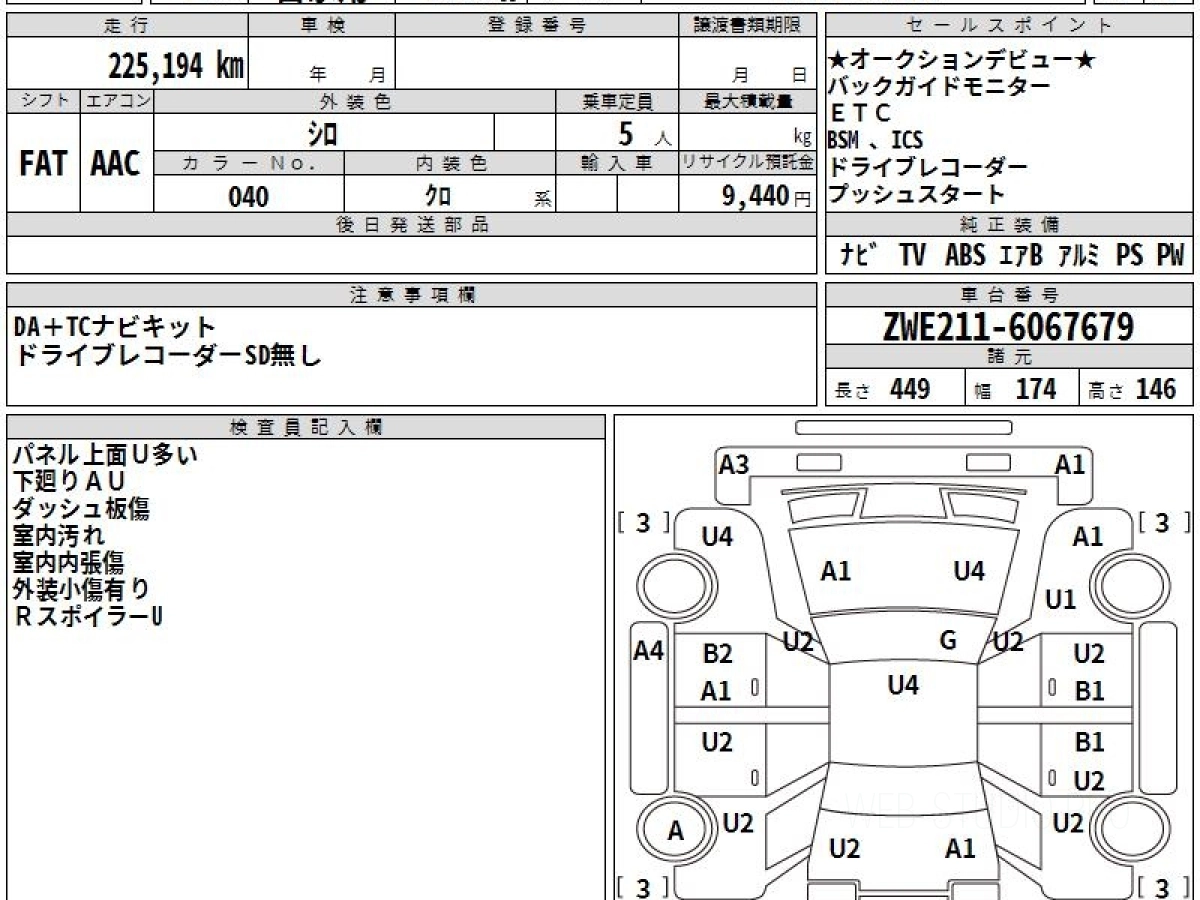Select the length value 449
1200x900 pixels.
[910, 389]
